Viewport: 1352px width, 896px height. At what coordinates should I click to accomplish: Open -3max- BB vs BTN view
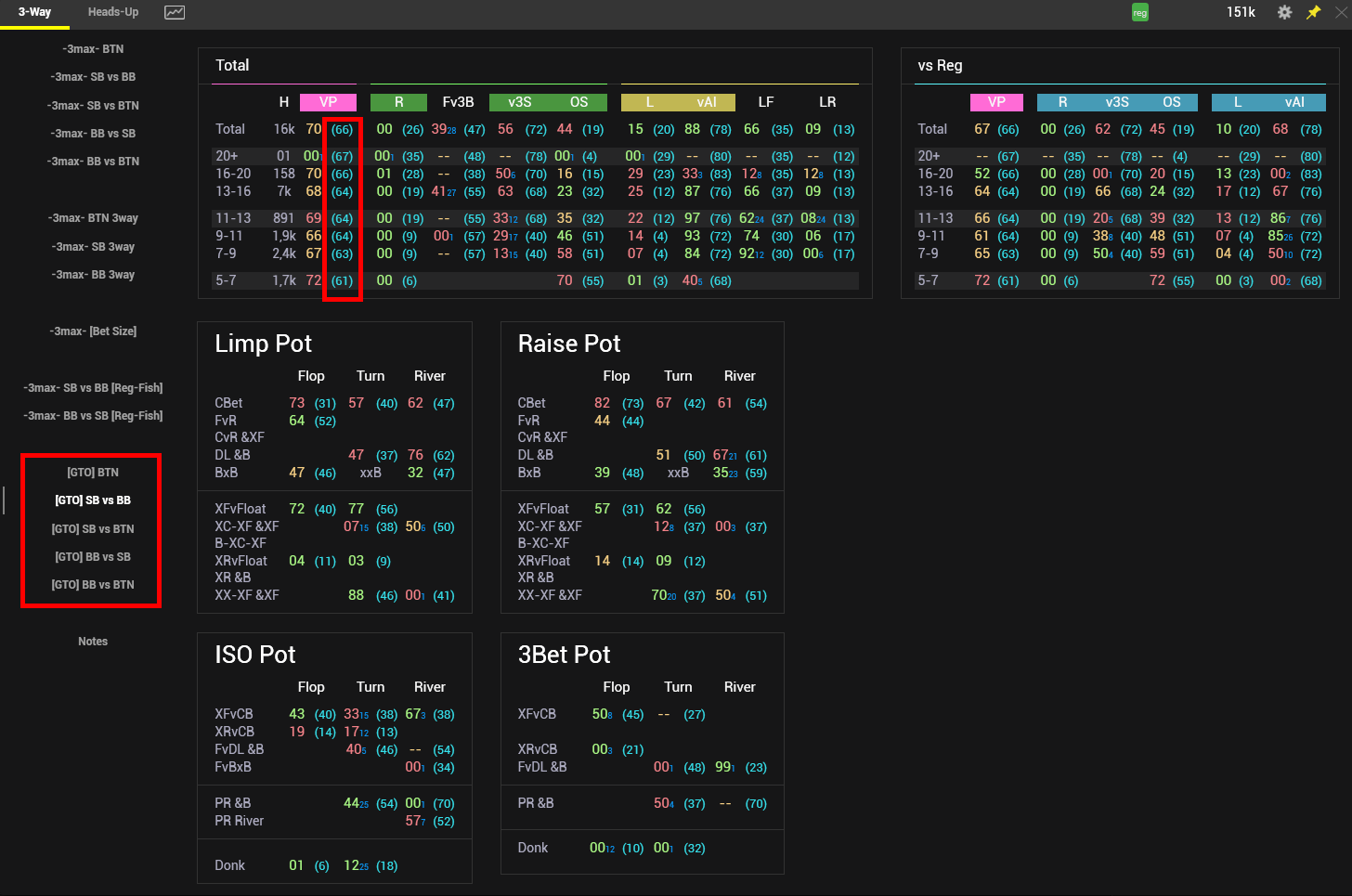93,162
